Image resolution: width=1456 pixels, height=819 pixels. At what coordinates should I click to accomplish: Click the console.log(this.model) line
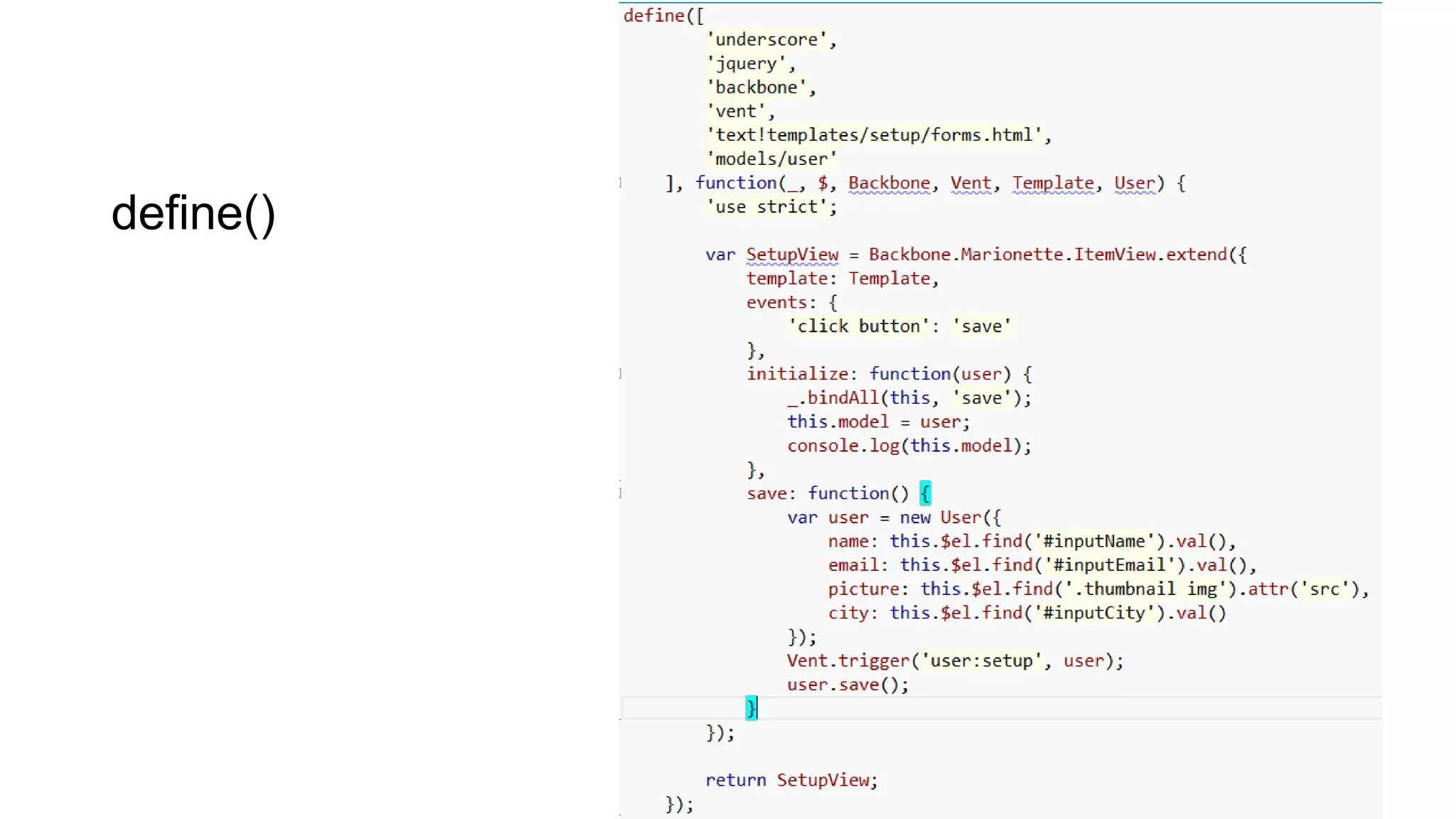(x=909, y=446)
